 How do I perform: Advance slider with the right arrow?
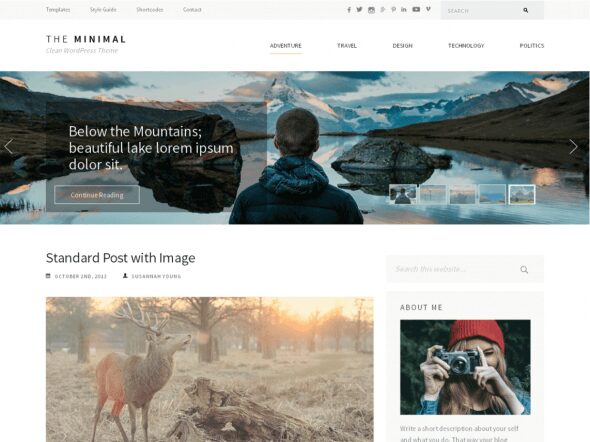pyautogui.click(x=573, y=147)
